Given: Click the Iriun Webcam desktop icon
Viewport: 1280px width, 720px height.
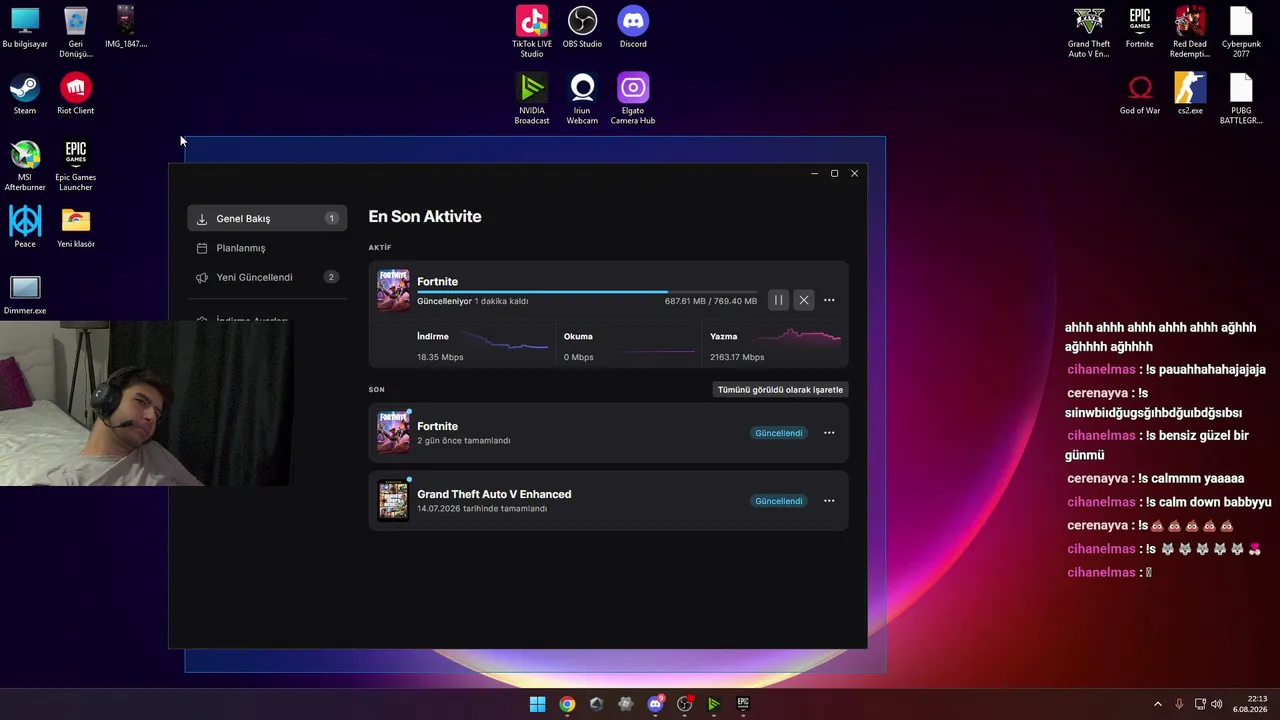Looking at the screenshot, I should click(x=582, y=99).
